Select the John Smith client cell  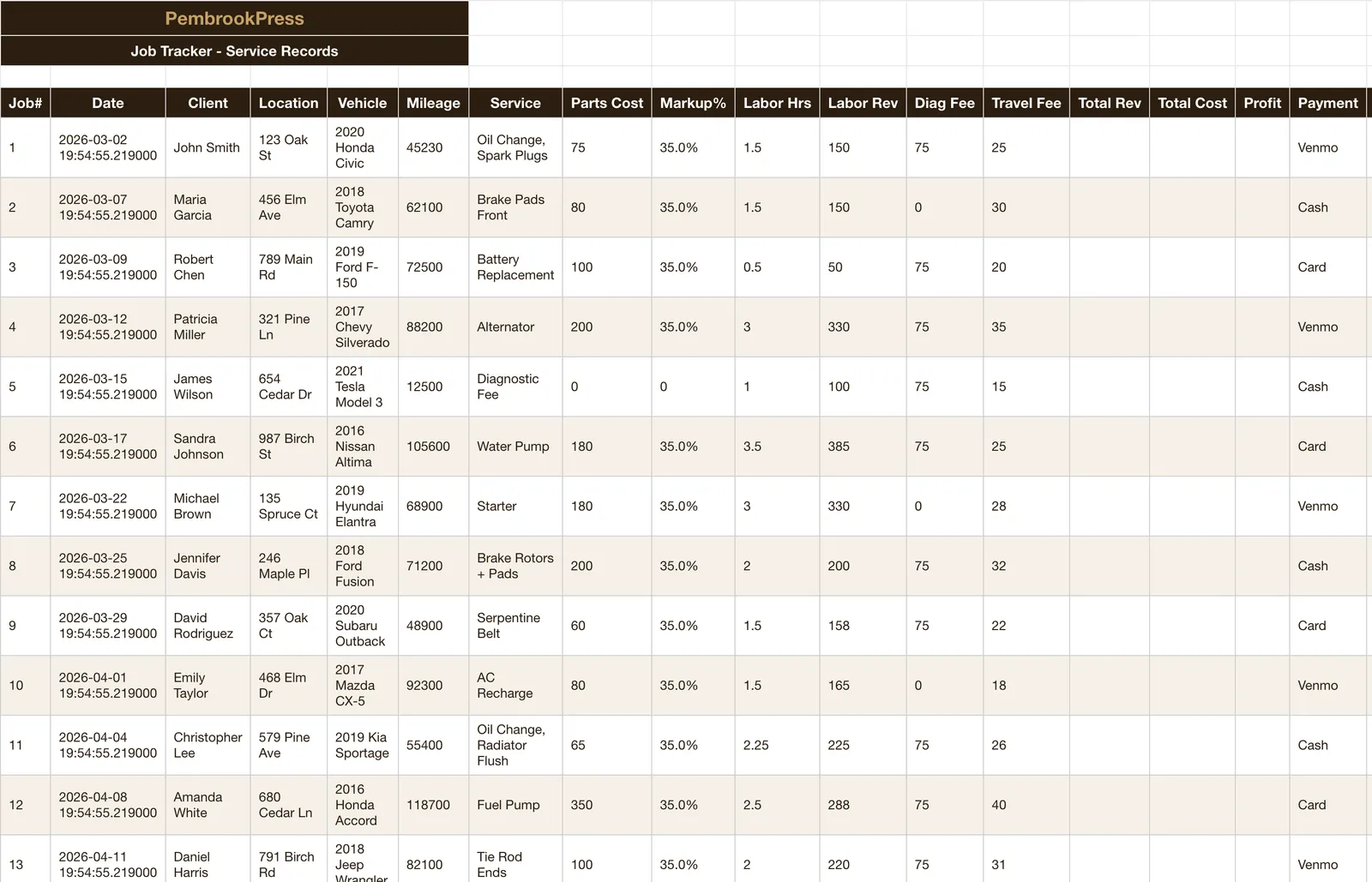(x=208, y=147)
